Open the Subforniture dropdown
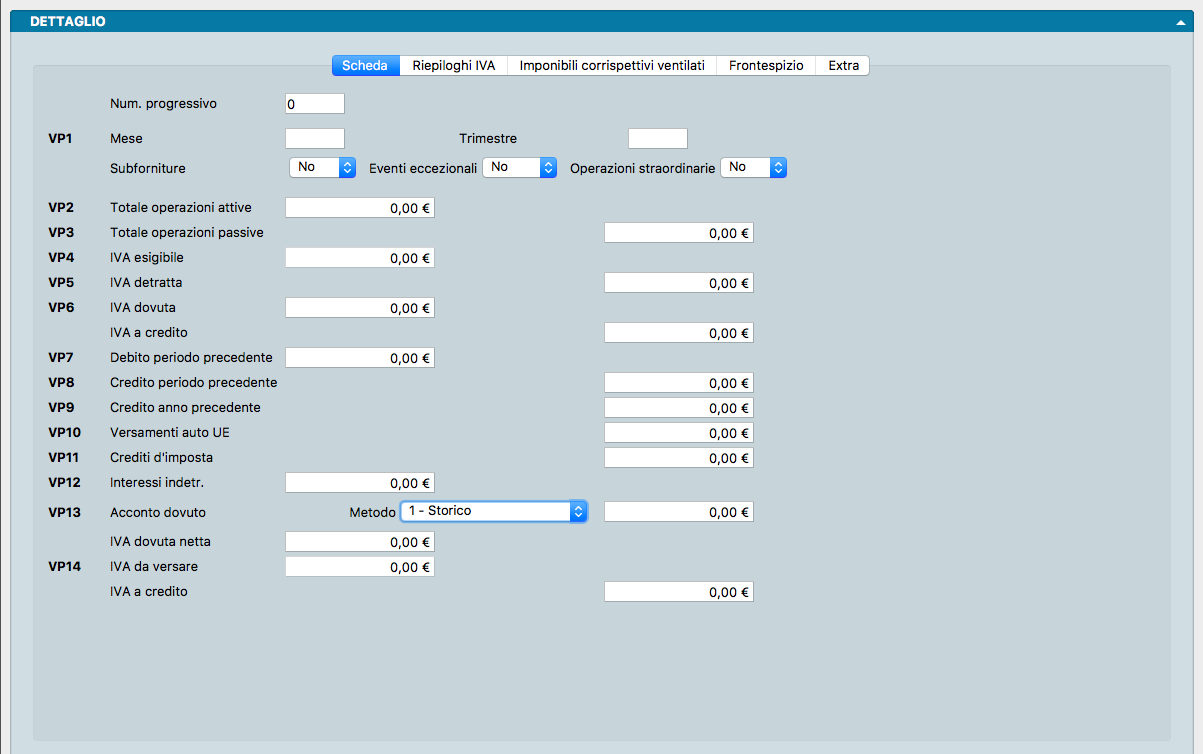Viewport: 1203px width, 754px height. click(x=322, y=168)
